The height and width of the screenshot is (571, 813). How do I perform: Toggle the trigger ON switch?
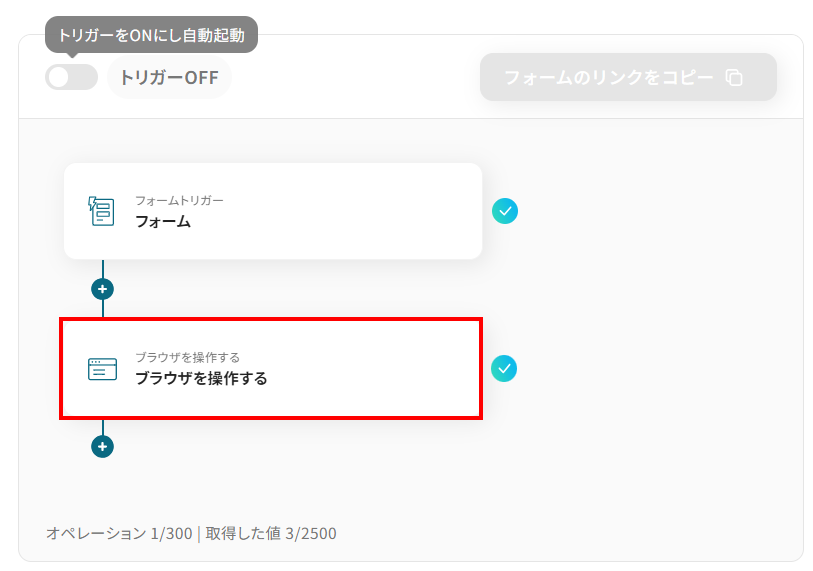pos(71,77)
